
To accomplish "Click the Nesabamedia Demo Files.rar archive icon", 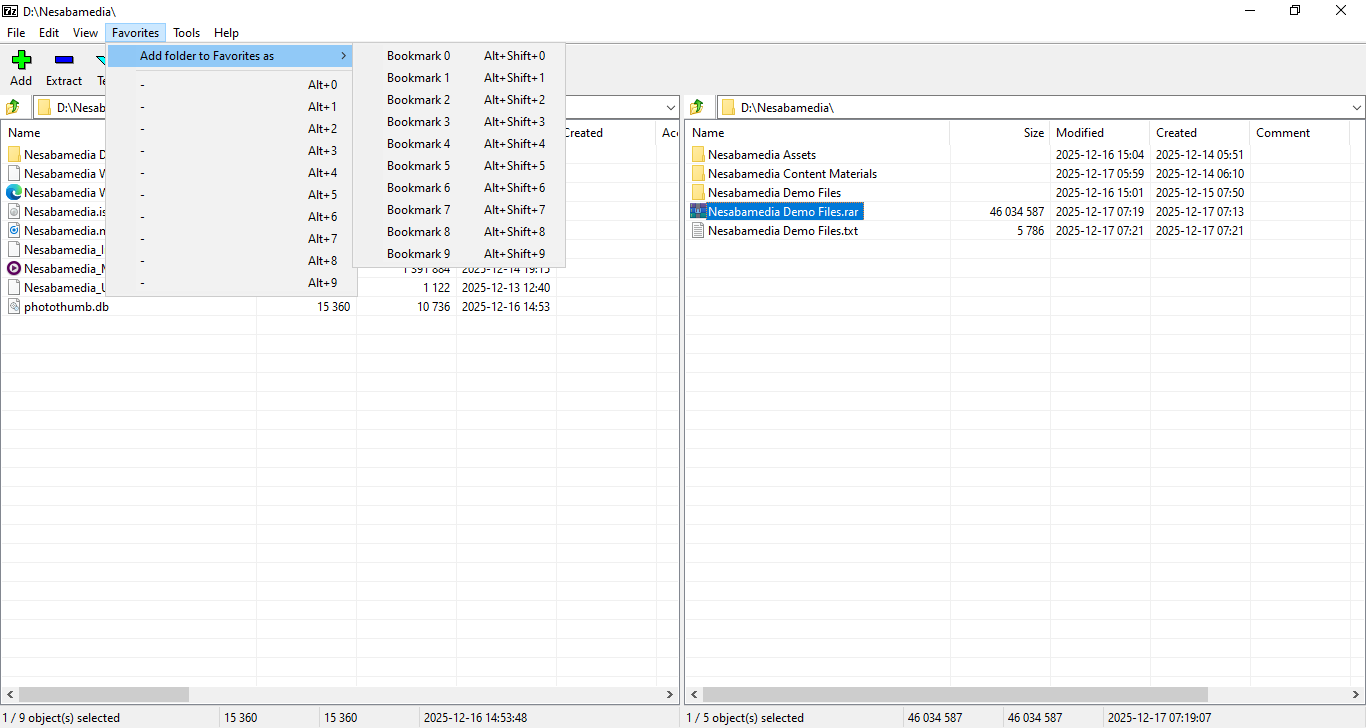I will [x=698, y=212].
